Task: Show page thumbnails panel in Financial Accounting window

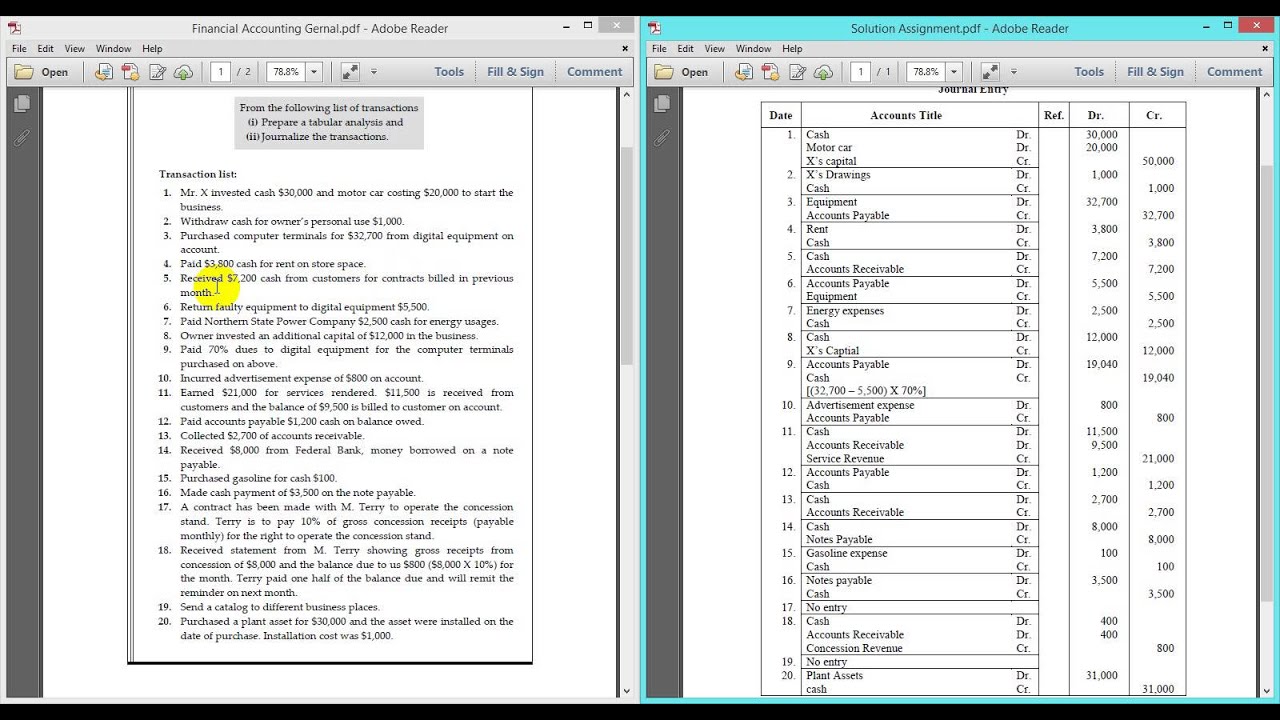Action: click(22, 104)
